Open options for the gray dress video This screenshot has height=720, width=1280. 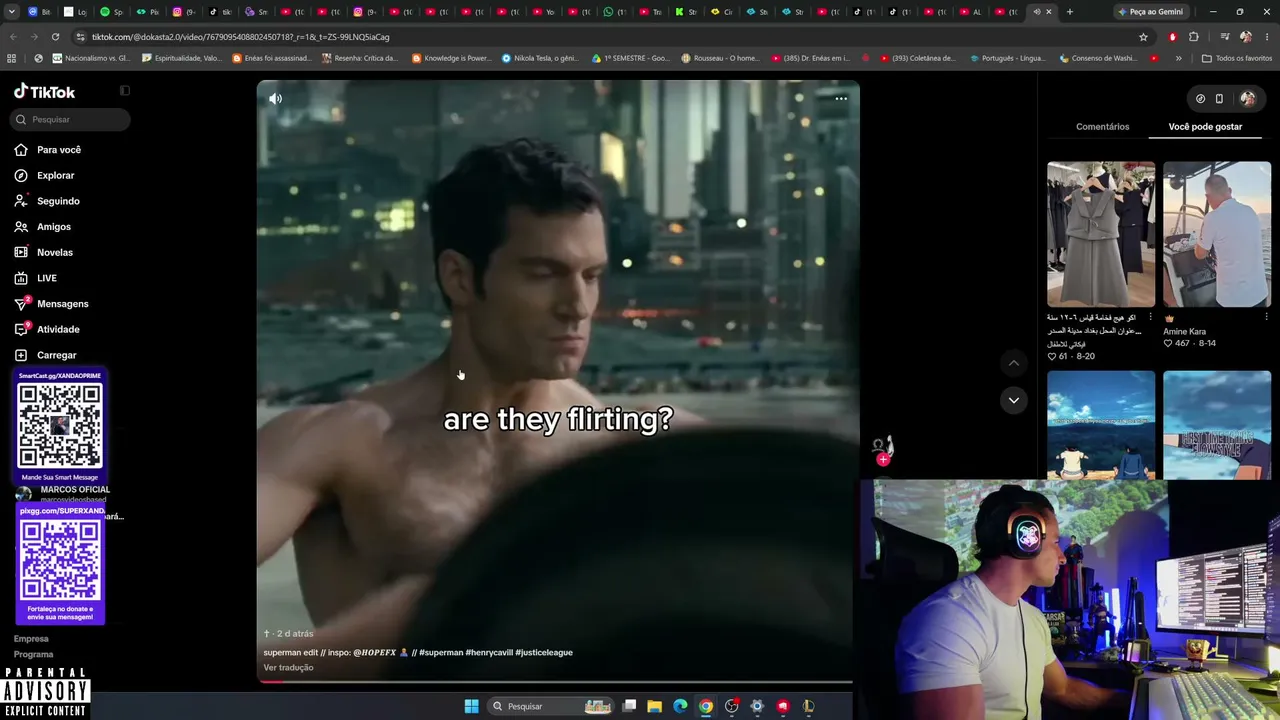point(1150,317)
